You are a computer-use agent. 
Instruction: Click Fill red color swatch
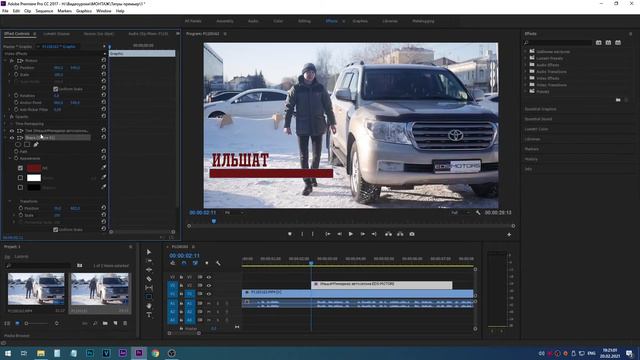[x=34, y=168]
